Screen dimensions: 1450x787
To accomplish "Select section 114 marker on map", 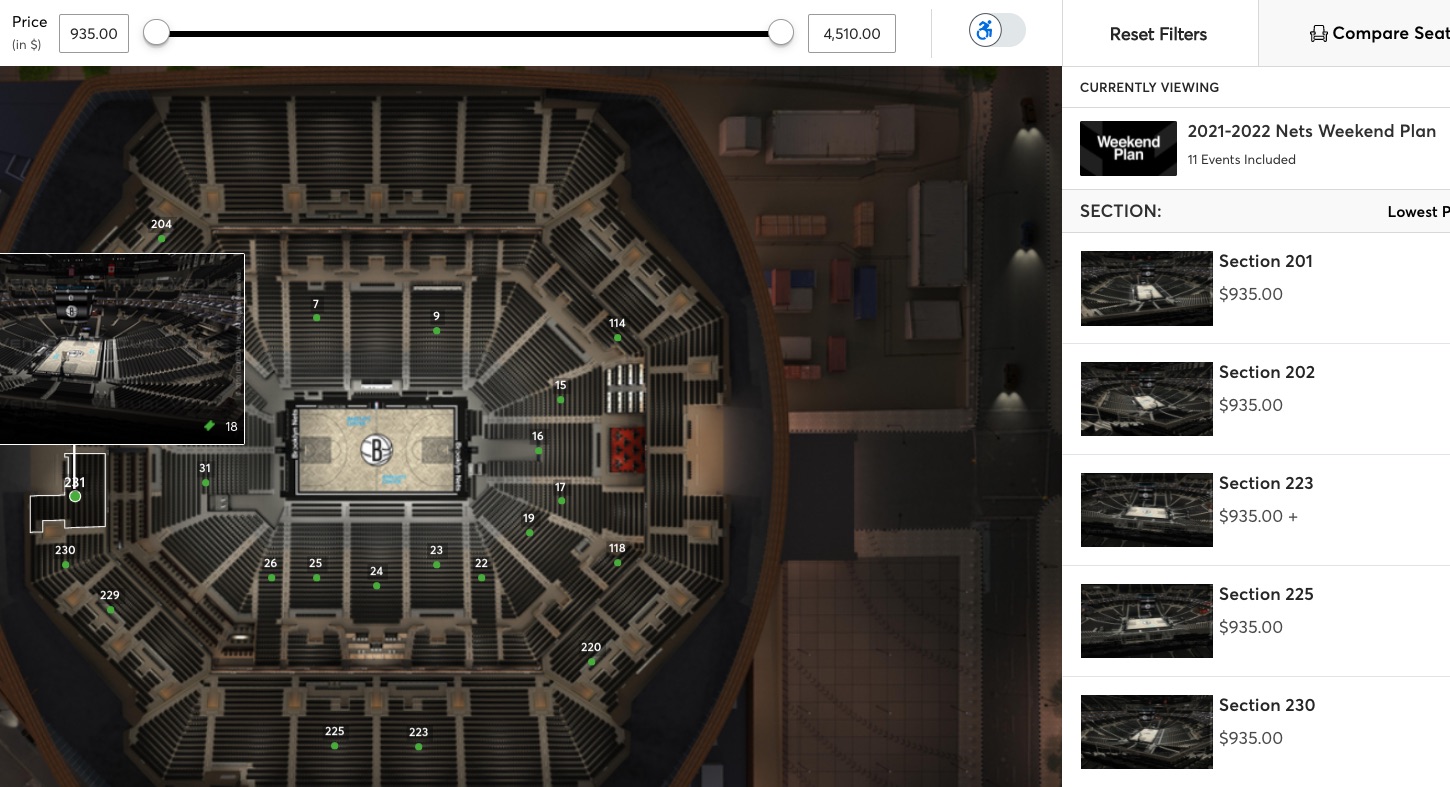I will 617,338.
